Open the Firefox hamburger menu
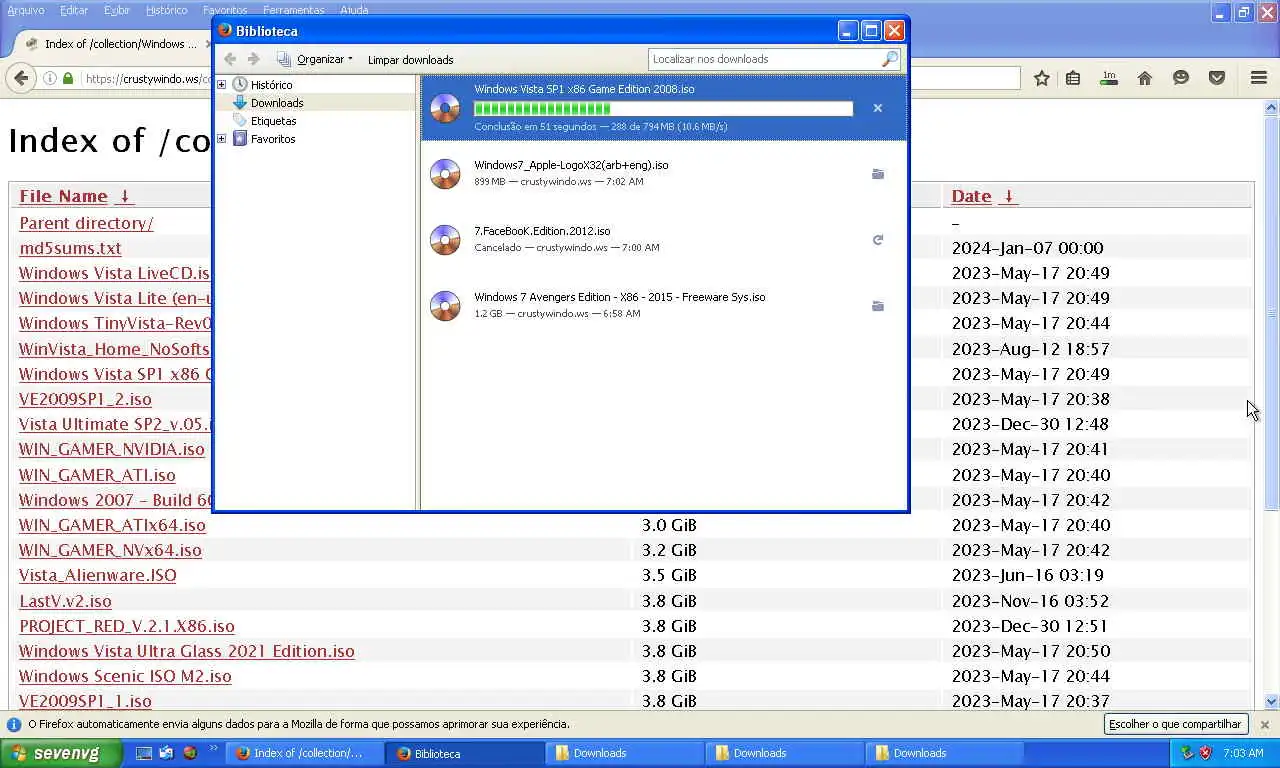Image resolution: width=1280 pixels, height=768 pixels. tap(1259, 78)
